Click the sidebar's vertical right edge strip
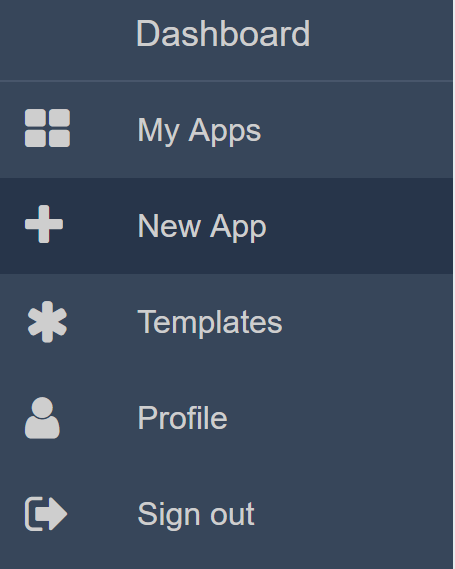Viewport: 455px width, 569px height. pos(454,284)
